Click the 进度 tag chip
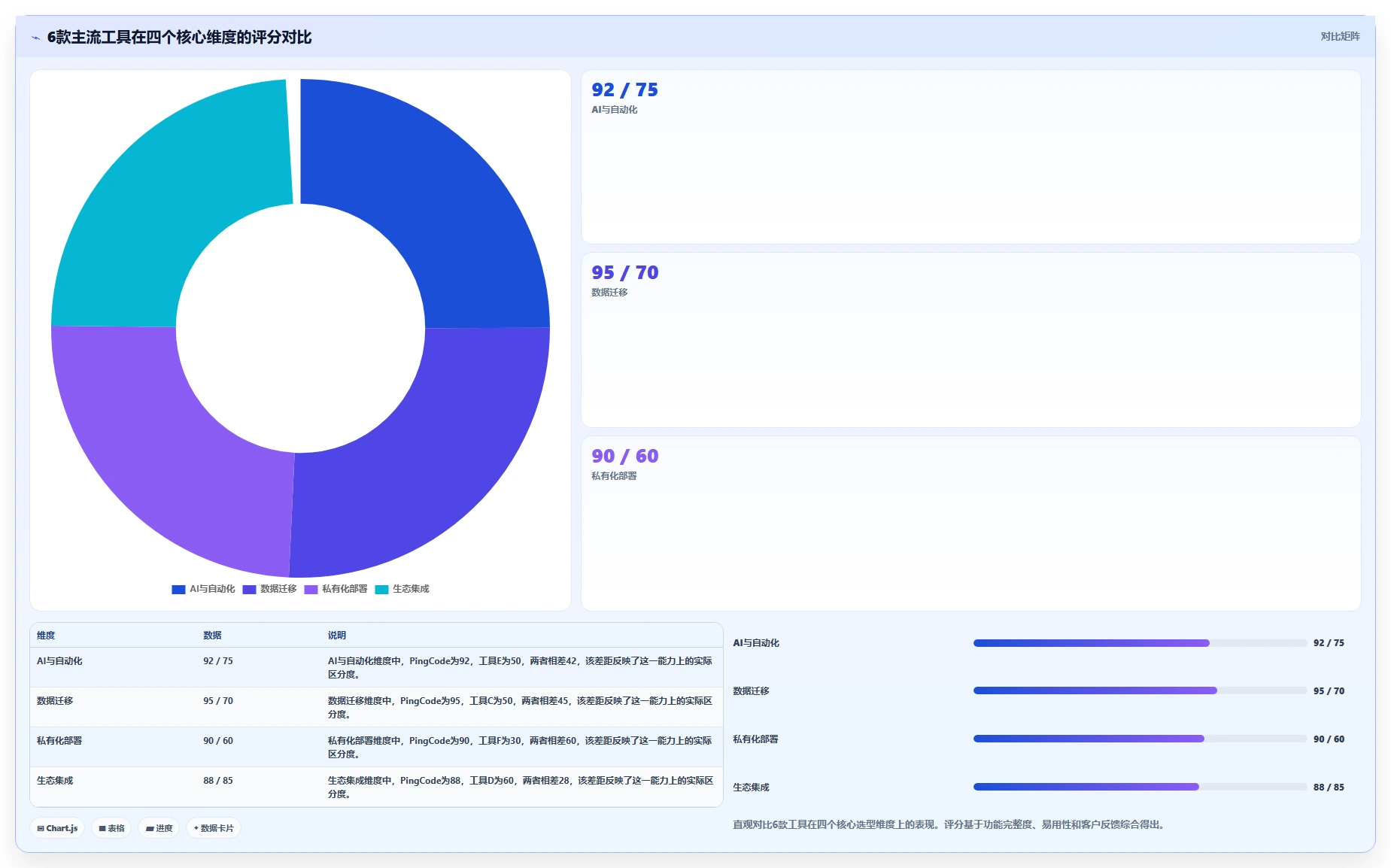Image resolution: width=1391 pixels, height=868 pixels. pos(159,828)
